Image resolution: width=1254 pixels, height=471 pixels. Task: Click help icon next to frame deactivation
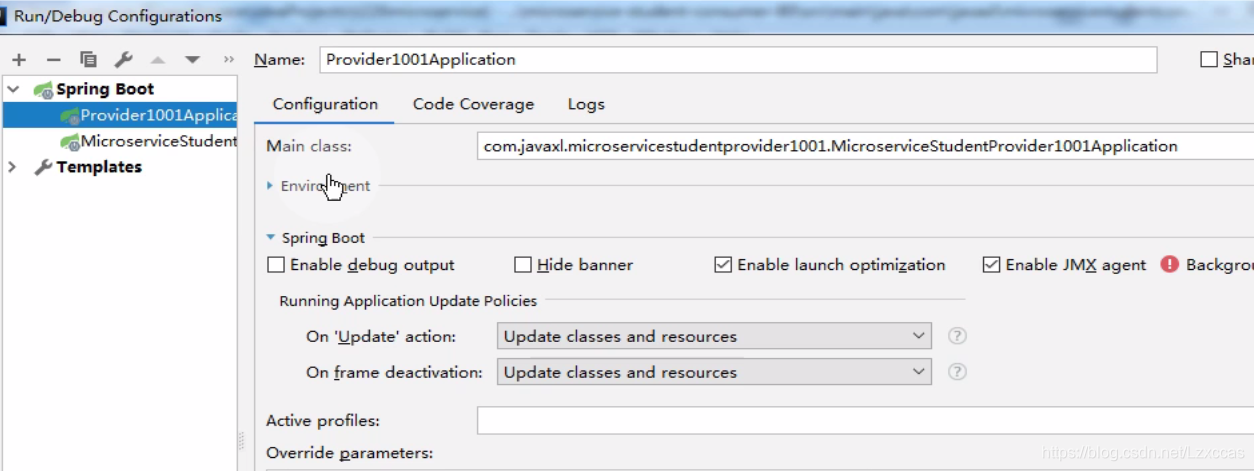957,372
